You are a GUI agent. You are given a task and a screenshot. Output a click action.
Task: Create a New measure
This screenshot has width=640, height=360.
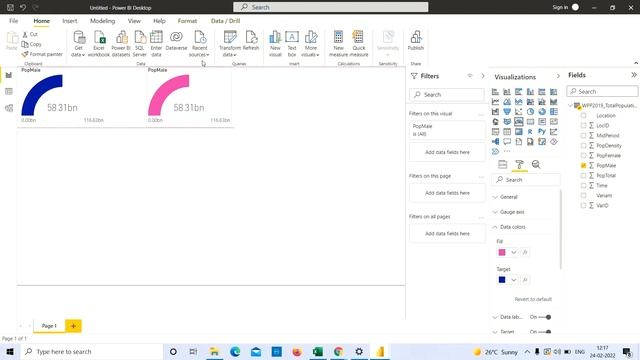(x=338, y=44)
